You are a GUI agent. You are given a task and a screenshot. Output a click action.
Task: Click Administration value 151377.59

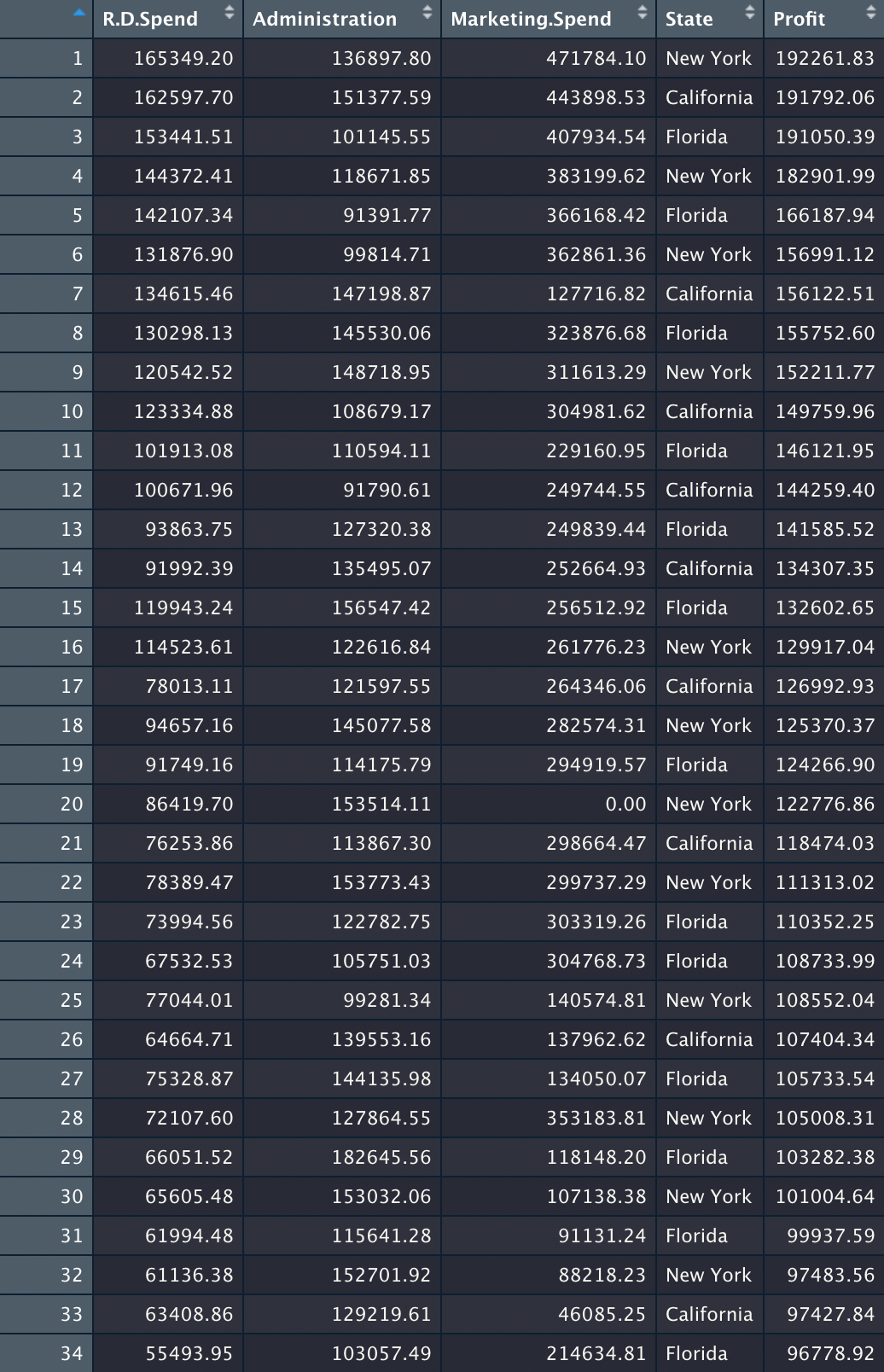coord(381,97)
